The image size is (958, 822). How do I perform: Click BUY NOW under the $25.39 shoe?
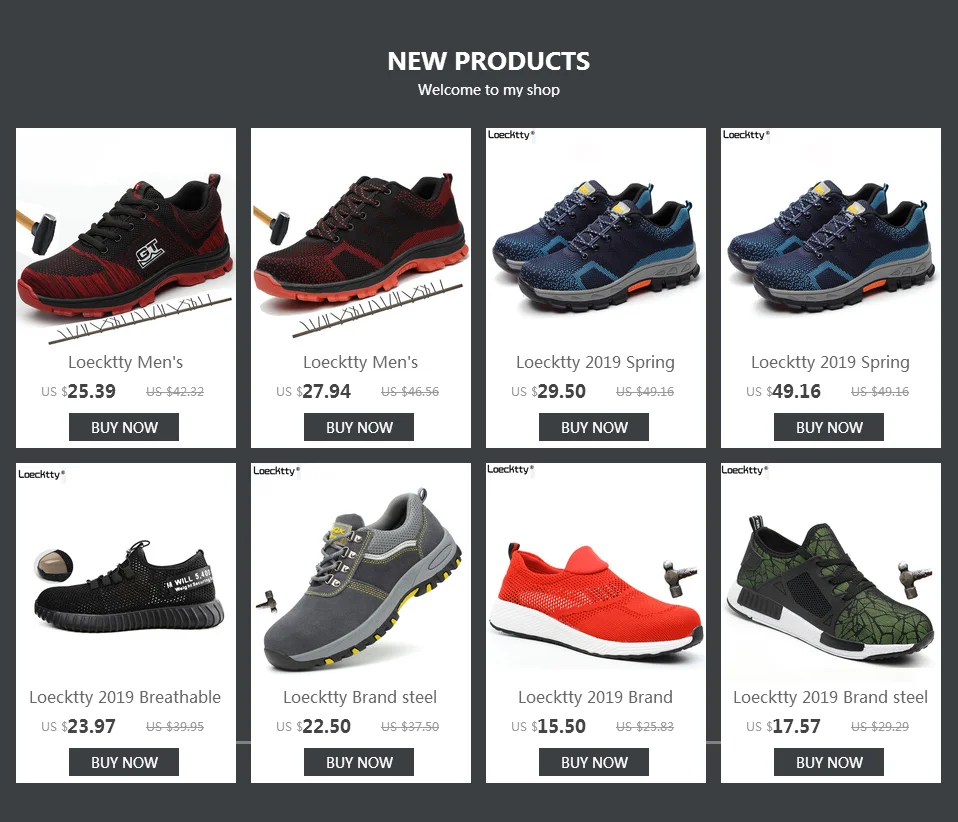[123, 427]
